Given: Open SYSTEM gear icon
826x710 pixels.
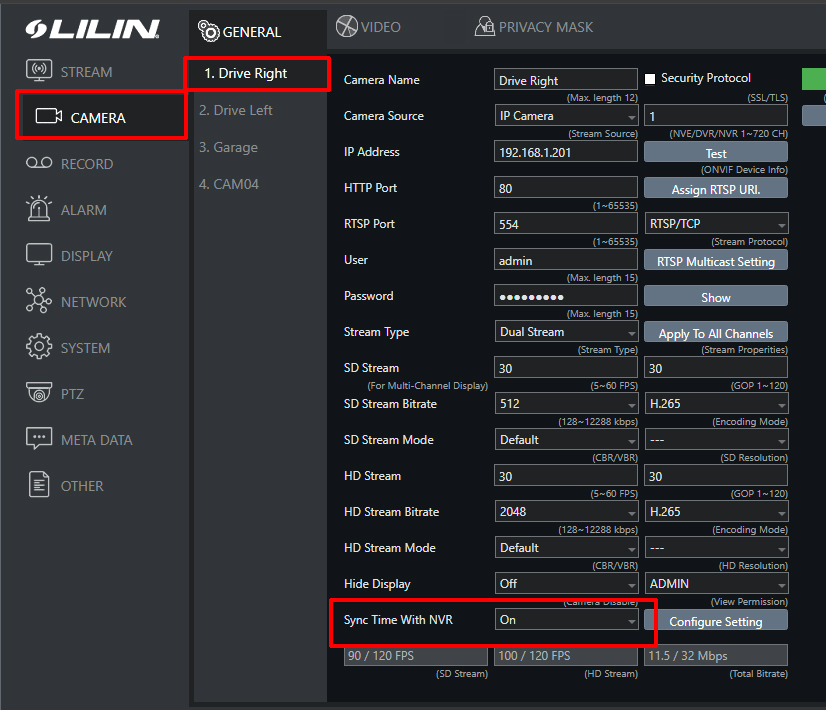Looking at the screenshot, I should pyautogui.click(x=38, y=347).
